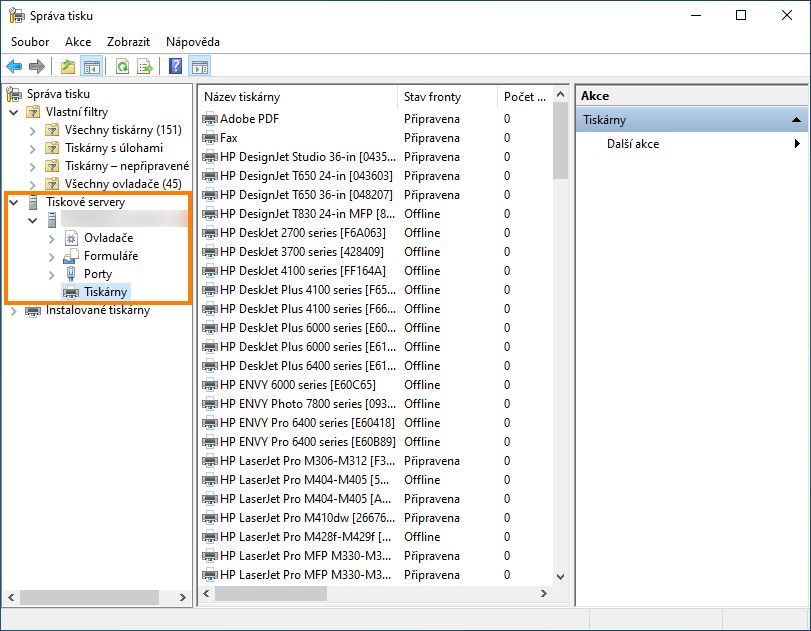Image resolution: width=811 pixels, height=631 pixels.
Task: Select Porty in the tree
Action: 98,274
